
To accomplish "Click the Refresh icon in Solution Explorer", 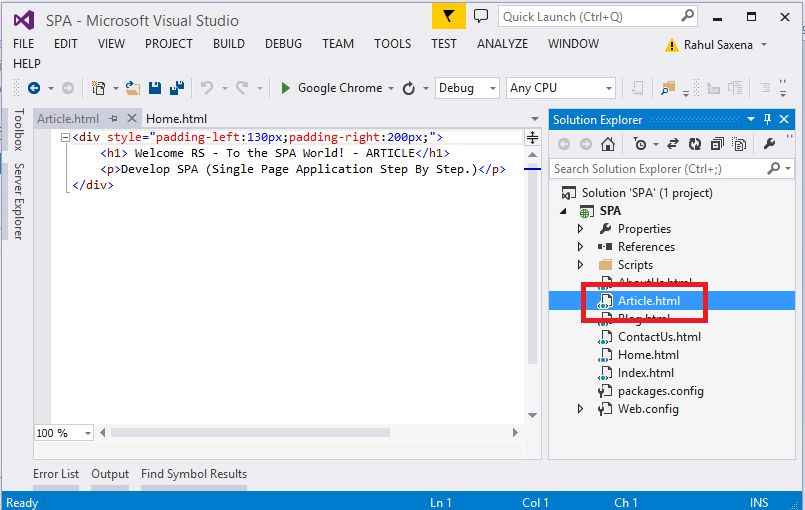I will tap(694, 144).
